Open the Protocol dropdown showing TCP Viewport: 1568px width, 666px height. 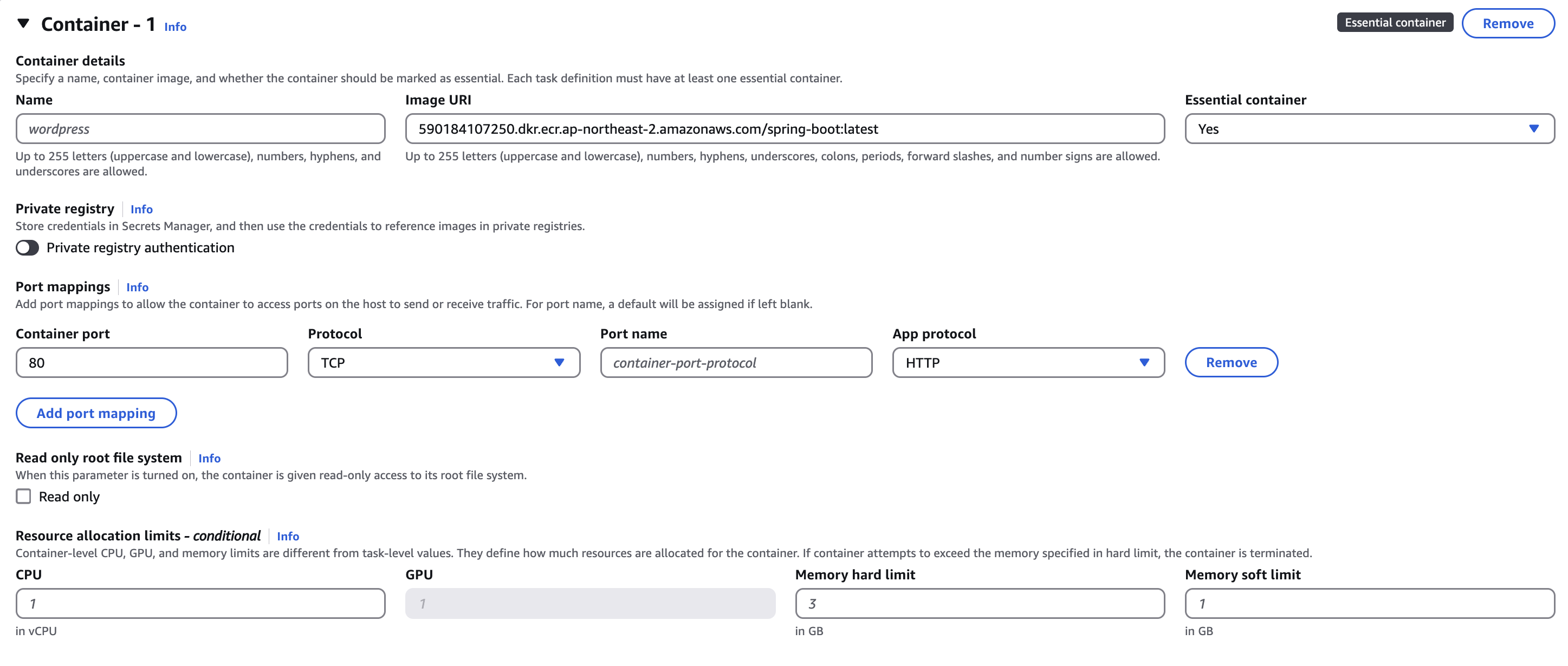click(x=559, y=362)
